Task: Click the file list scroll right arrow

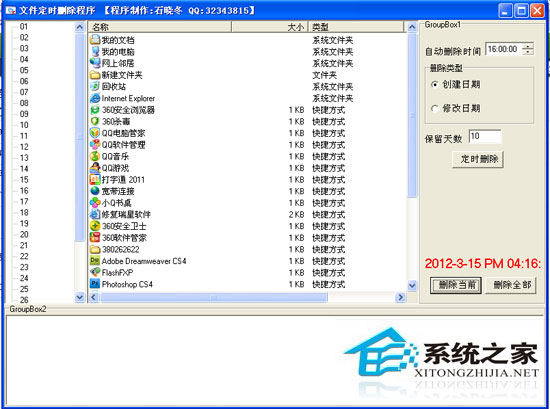Action: (400, 297)
